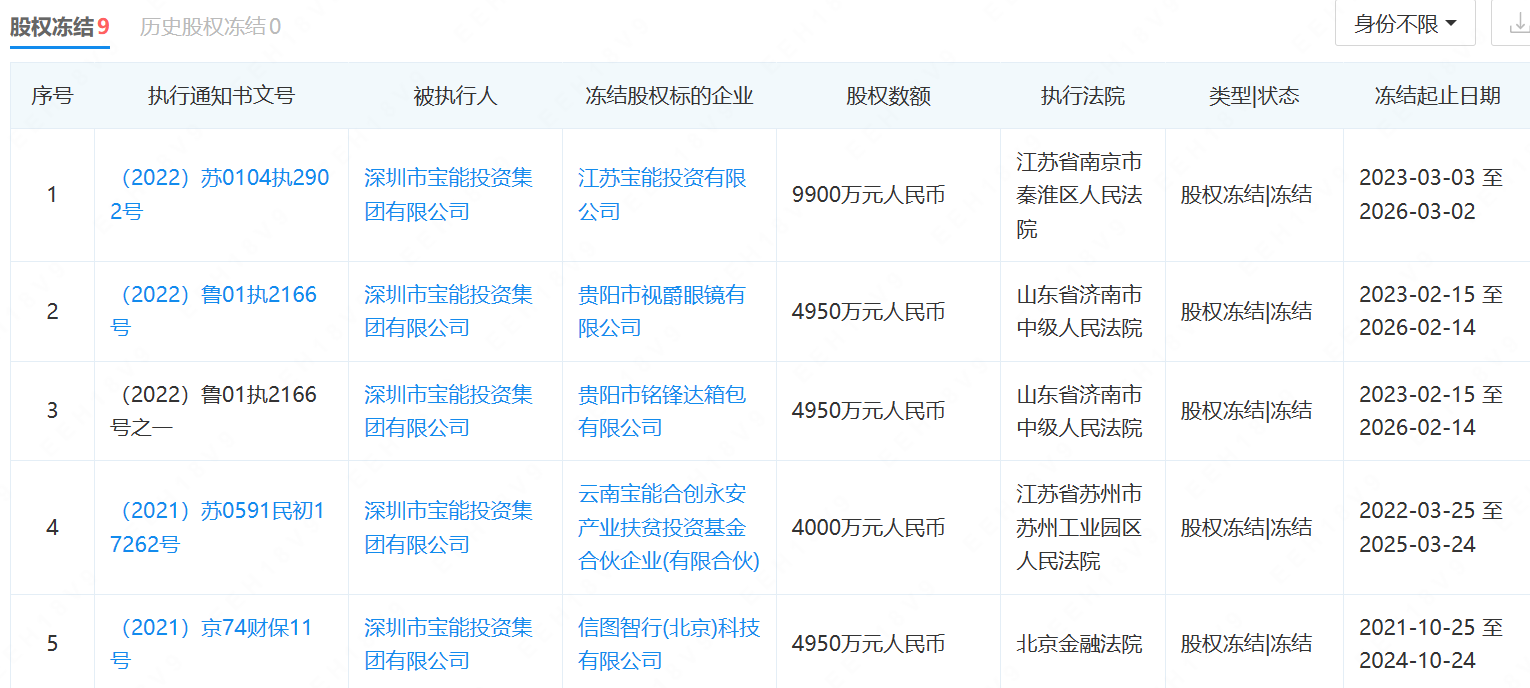Switch to 股权冻结 tab
Viewport: 1530px width, 688px height.
(59, 27)
